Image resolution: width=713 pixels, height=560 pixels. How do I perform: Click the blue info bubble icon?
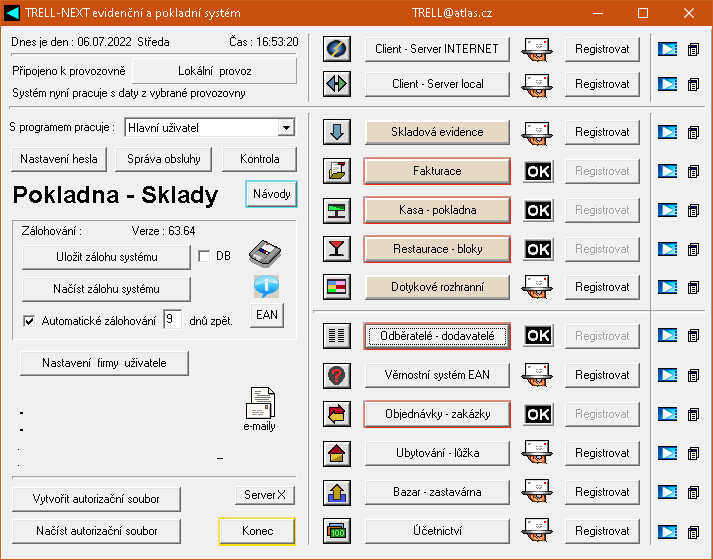(x=266, y=286)
